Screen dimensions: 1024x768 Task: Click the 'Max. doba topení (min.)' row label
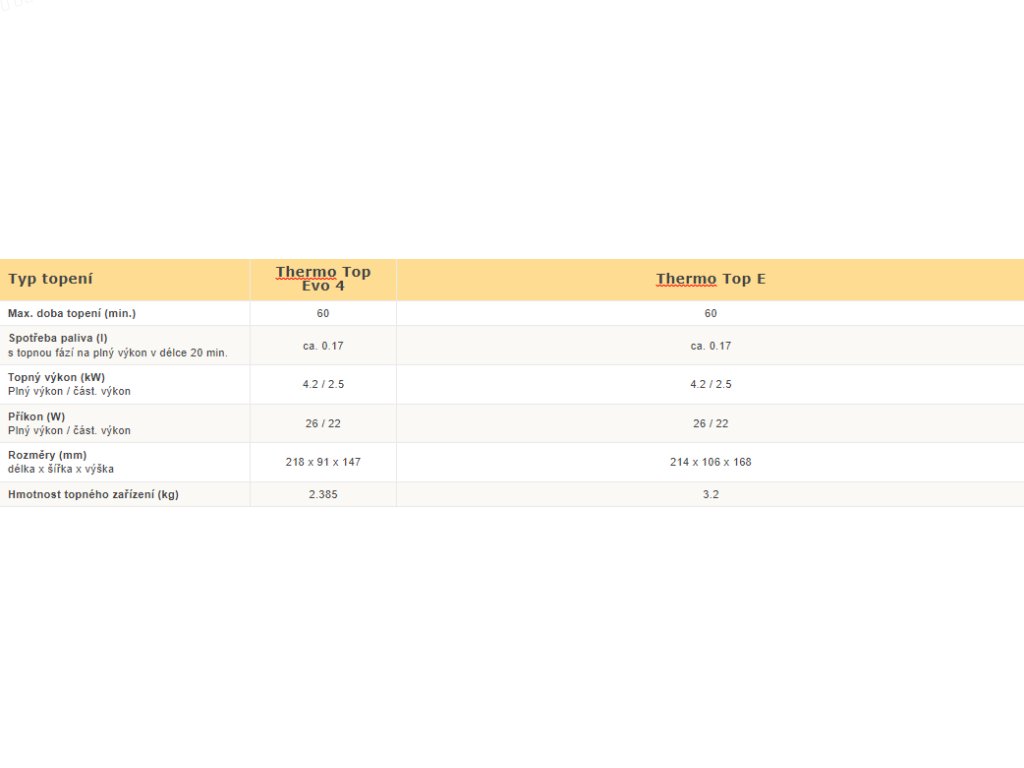72,313
